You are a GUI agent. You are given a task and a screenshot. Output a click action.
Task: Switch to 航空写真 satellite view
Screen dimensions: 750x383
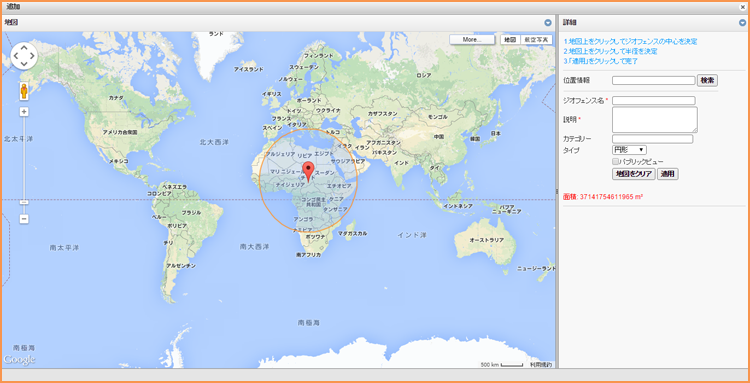click(x=536, y=40)
